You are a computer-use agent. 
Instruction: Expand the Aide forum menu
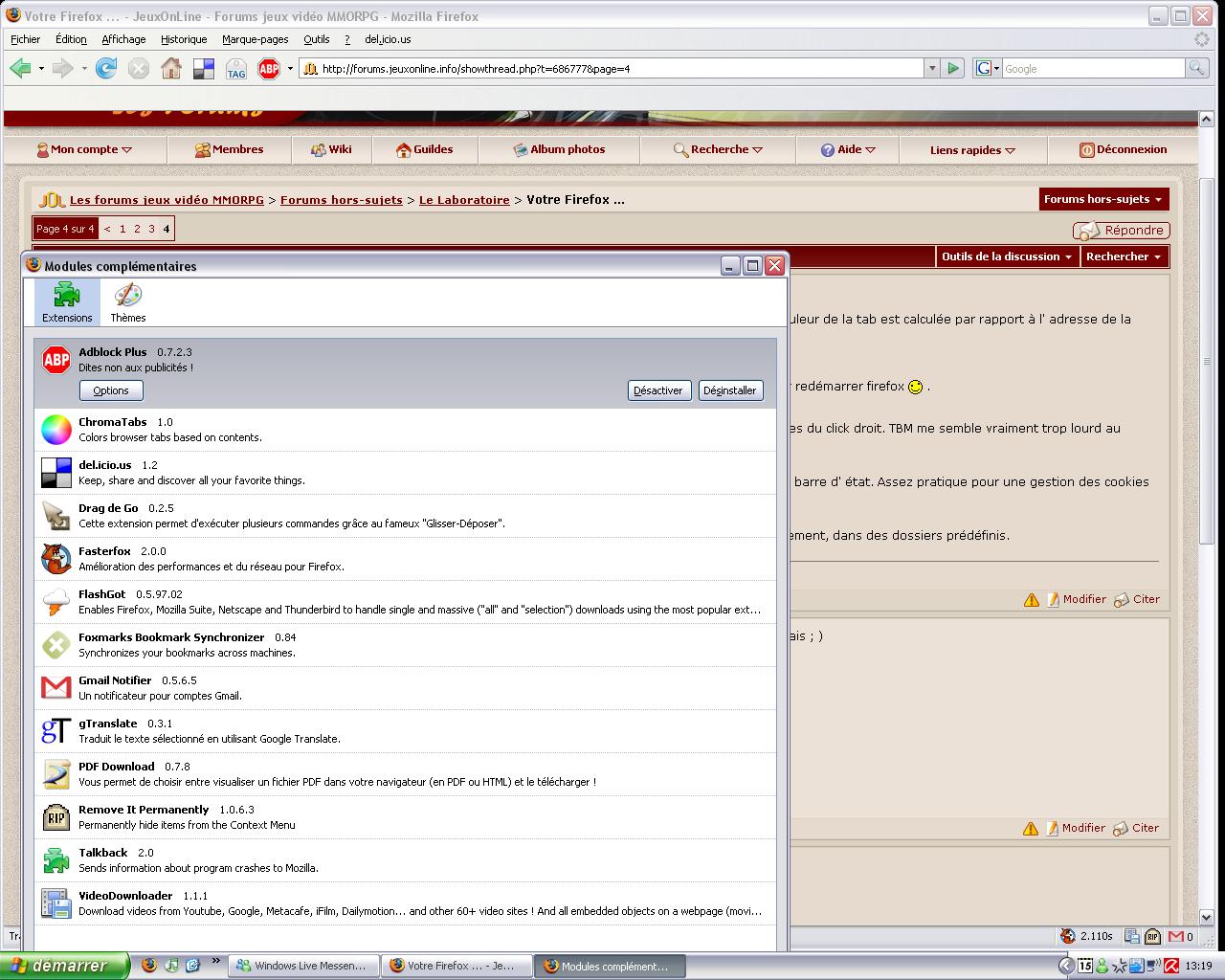pyautogui.click(x=848, y=149)
